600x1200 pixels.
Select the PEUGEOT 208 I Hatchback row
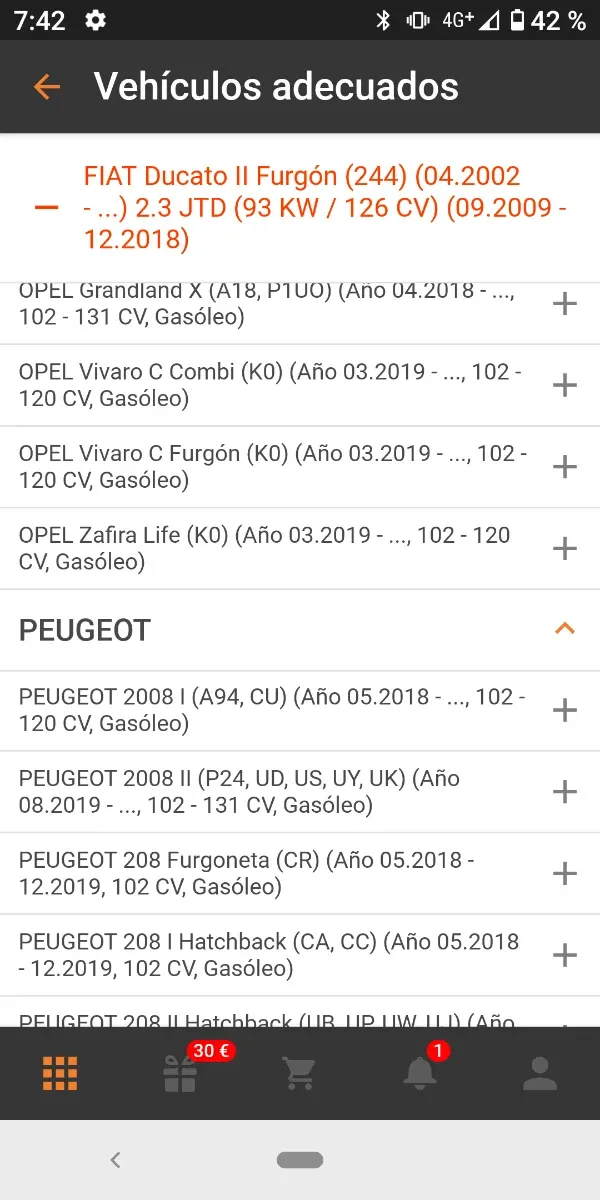pos(270,954)
